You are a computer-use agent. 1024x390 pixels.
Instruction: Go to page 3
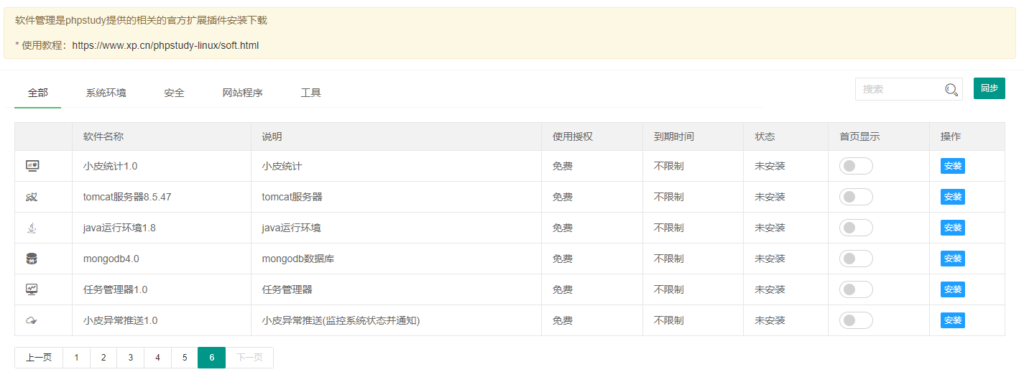tap(131, 358)
